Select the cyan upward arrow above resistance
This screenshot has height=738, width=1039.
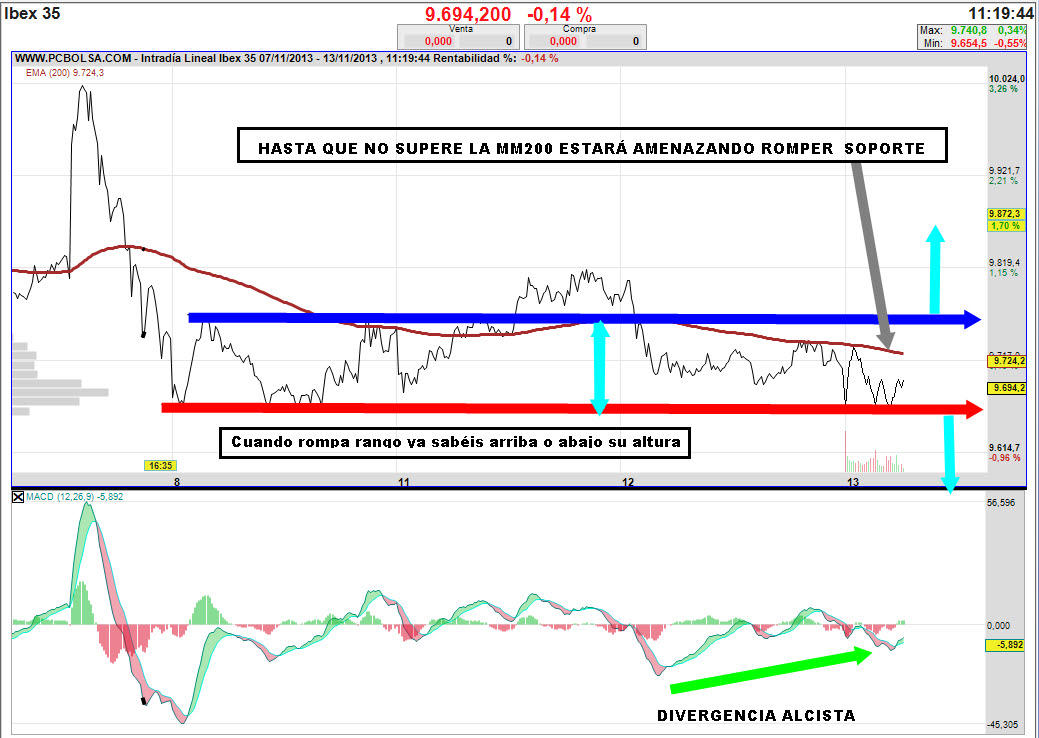[x=935, y=268]
